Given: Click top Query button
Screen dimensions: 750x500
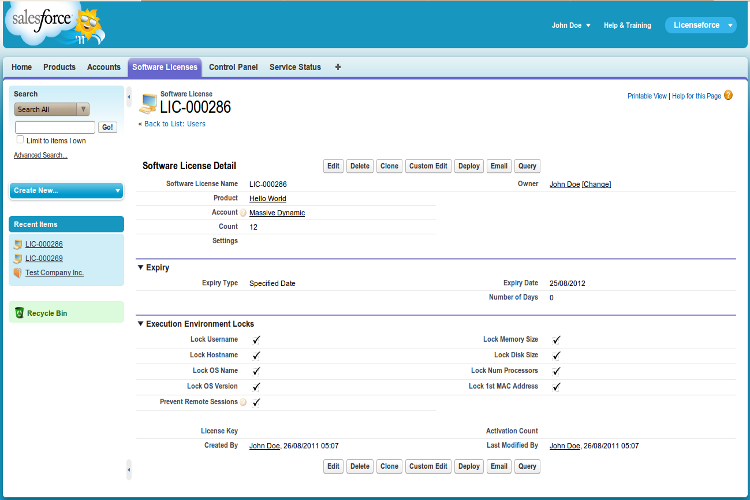Looking at the screenshot, I should coord(527,166).
